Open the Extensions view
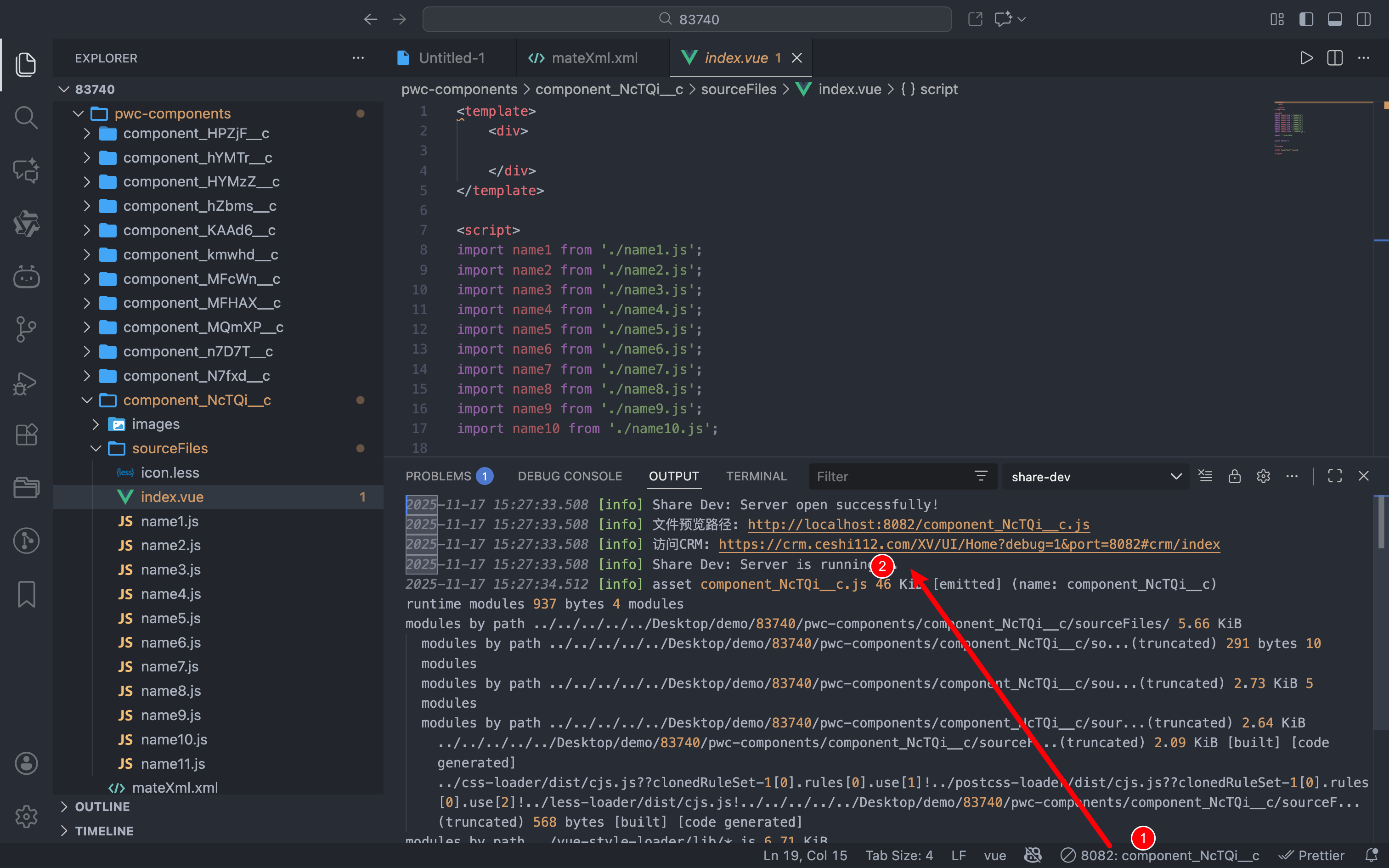The image size is (1389, 868). pos(26,434)
